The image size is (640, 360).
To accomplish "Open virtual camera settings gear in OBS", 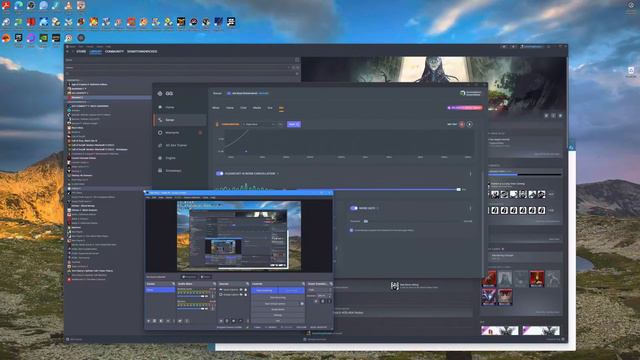I will (x=302, y=304).
